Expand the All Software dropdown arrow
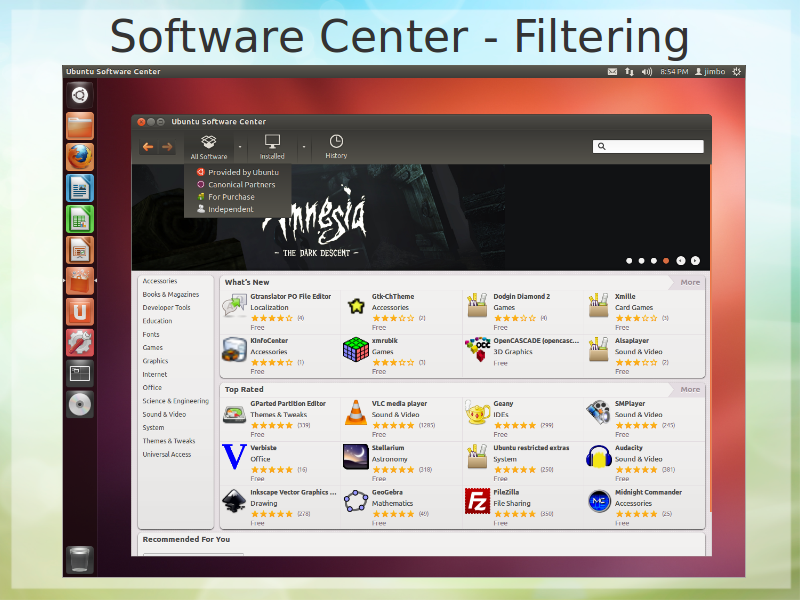This screenshot has height=600, width=800. (240, 147)
